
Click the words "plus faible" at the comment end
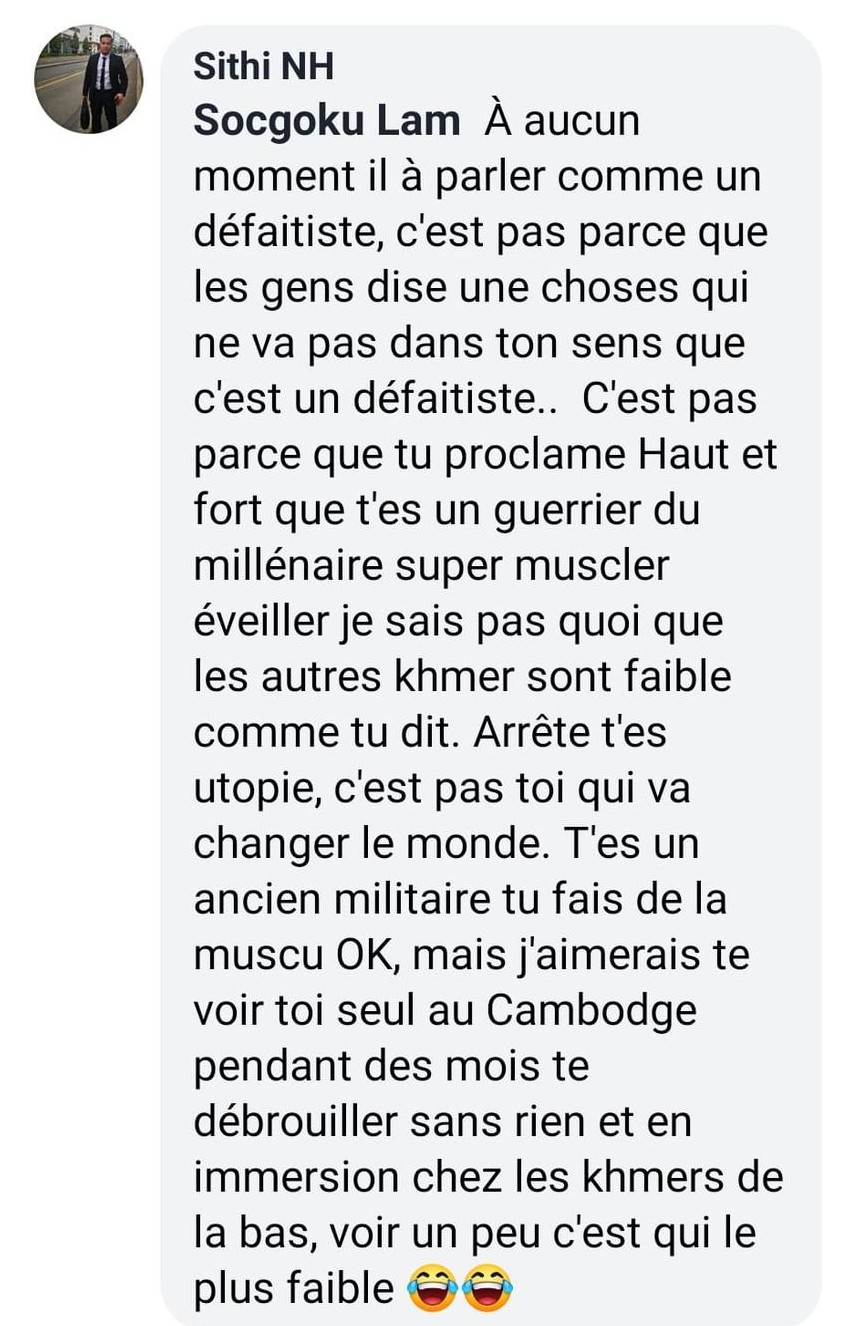click(x=294, y=1288)
